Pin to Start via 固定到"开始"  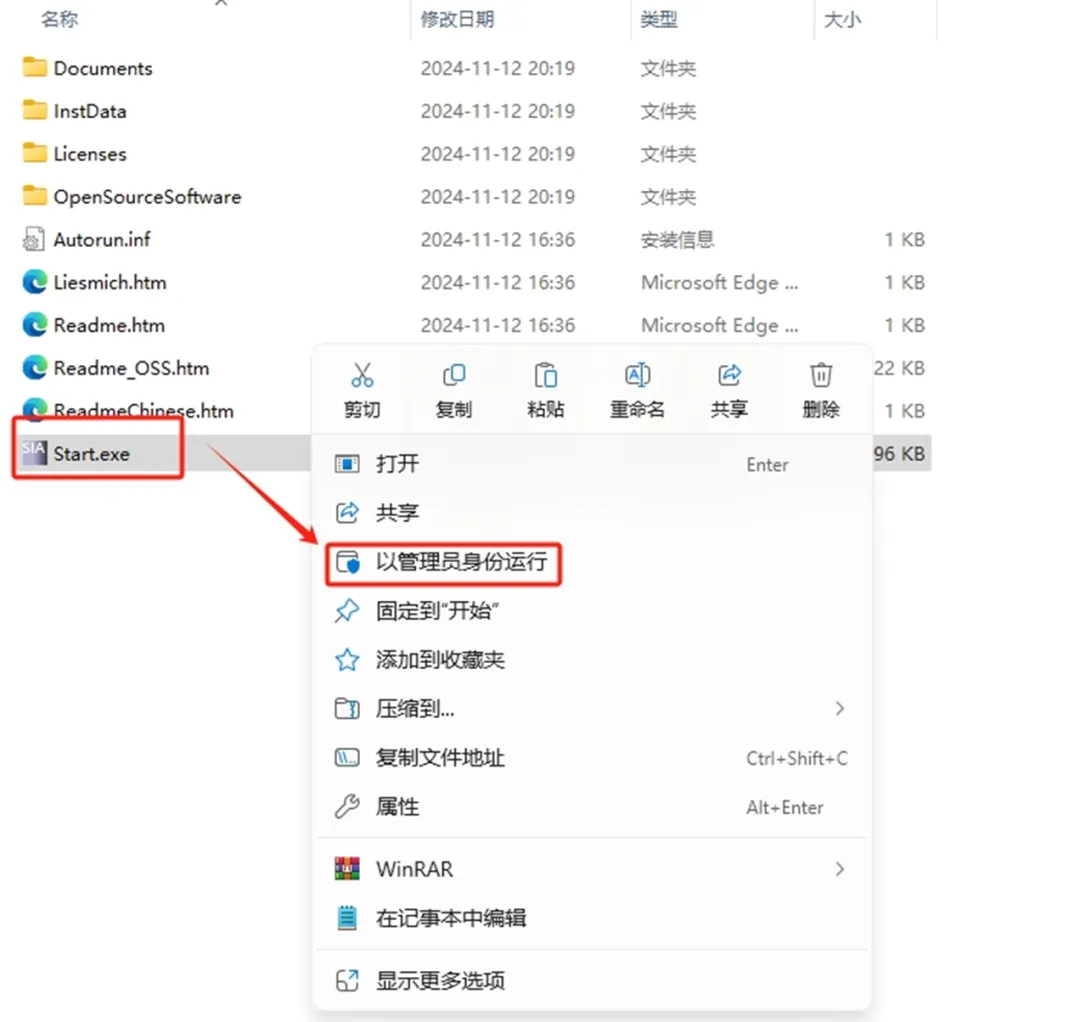click(x=592, y=611)
